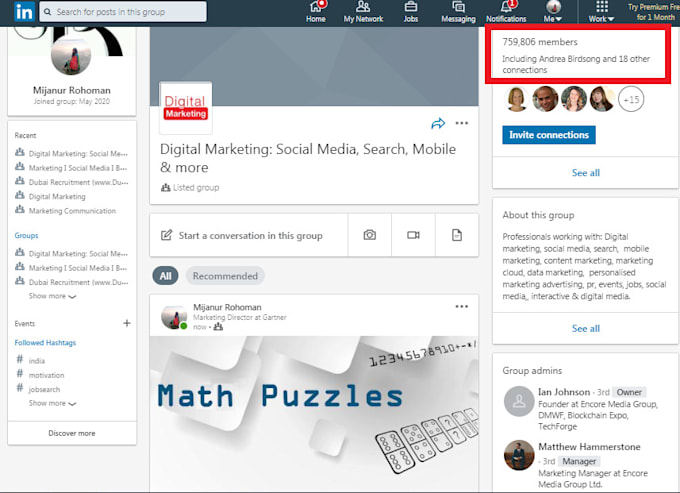This screenshot has width=680, height=493.
Task: Click See all under members
Action: tap(585, 173)
